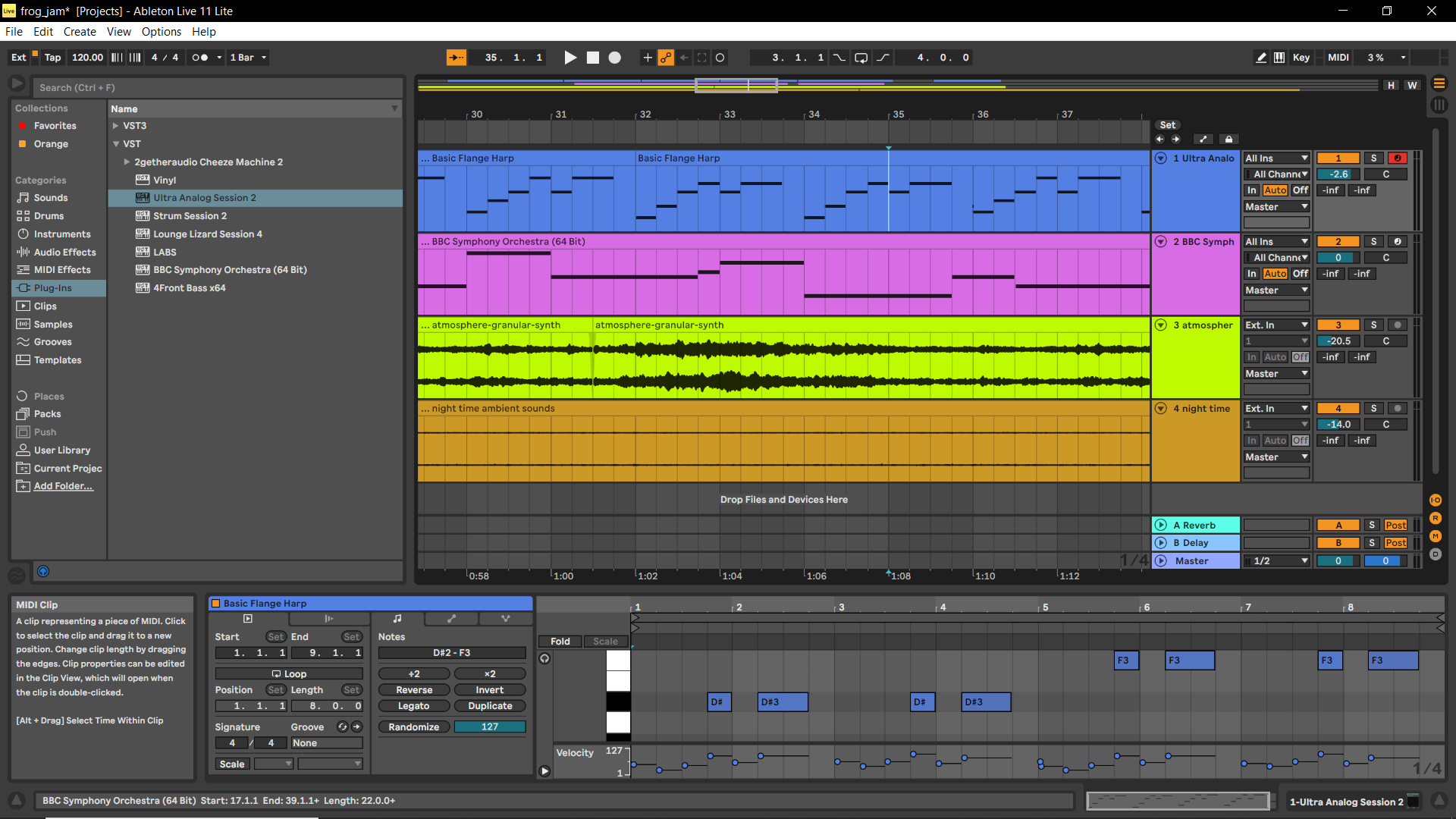
Task: Open the View menu
Action: (x=119, y=32)
